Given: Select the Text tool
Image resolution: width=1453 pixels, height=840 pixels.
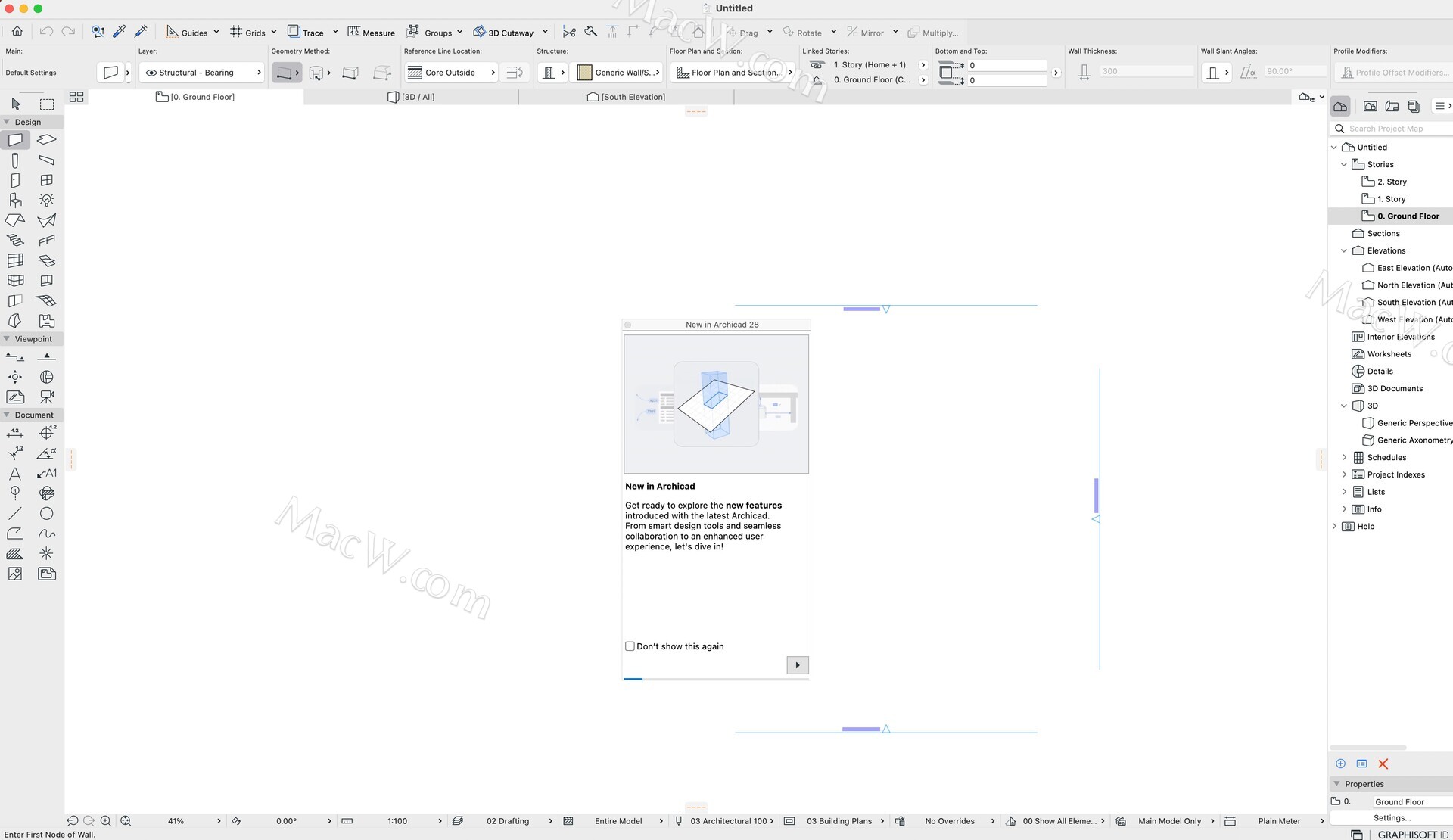Looking at the screenshot, I should 15,473.
